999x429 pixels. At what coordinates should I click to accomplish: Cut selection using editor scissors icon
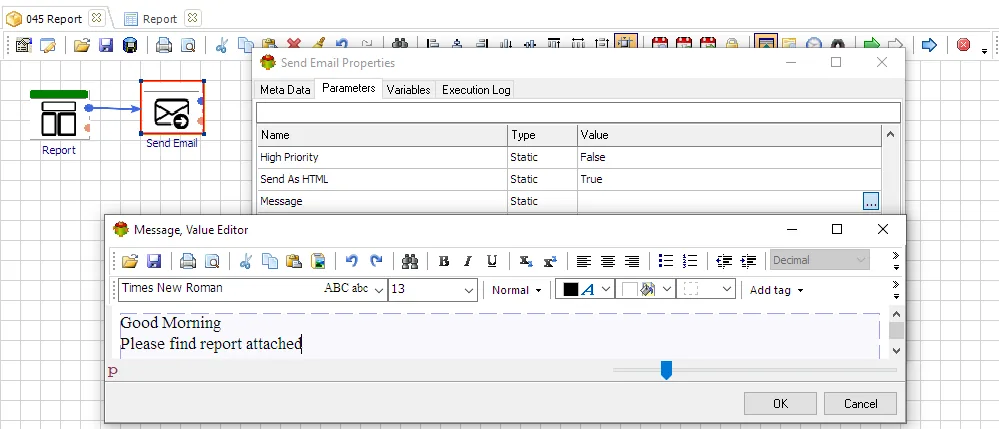[x=246, y=261]
